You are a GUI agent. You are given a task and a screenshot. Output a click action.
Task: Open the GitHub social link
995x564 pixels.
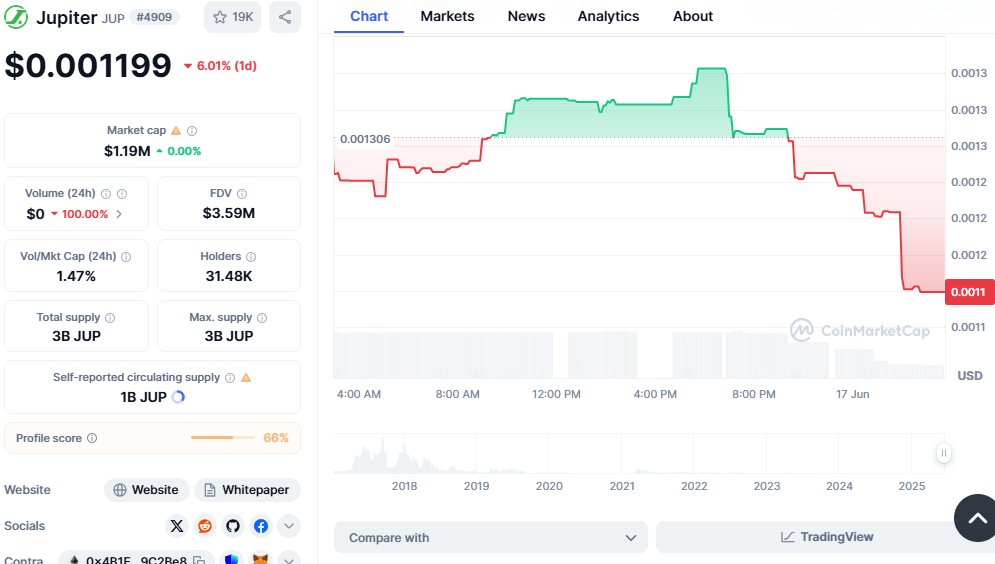click(233, 526)
